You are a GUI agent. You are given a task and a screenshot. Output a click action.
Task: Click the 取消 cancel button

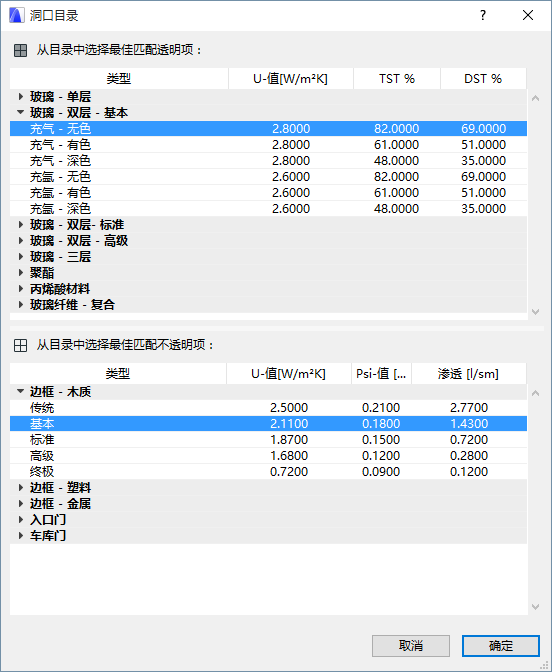pos(411,646)
